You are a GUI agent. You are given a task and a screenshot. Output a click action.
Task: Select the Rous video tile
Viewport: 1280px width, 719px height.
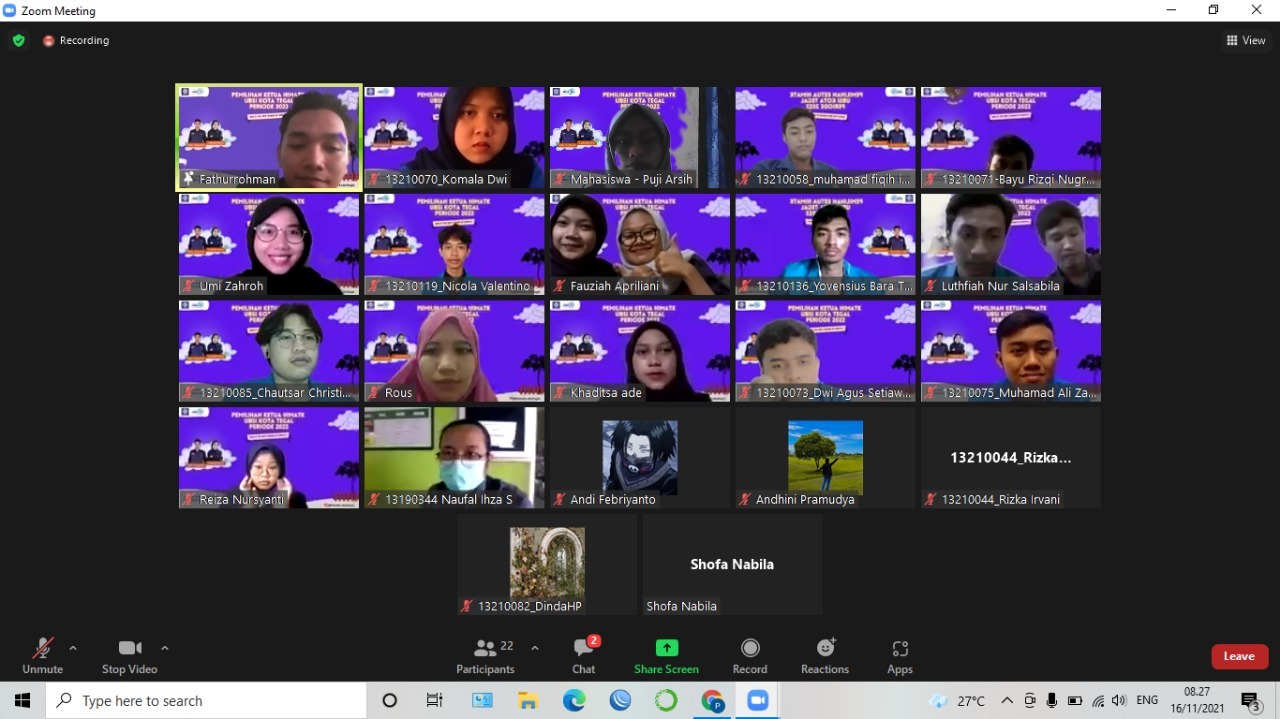tap(454, 351)
